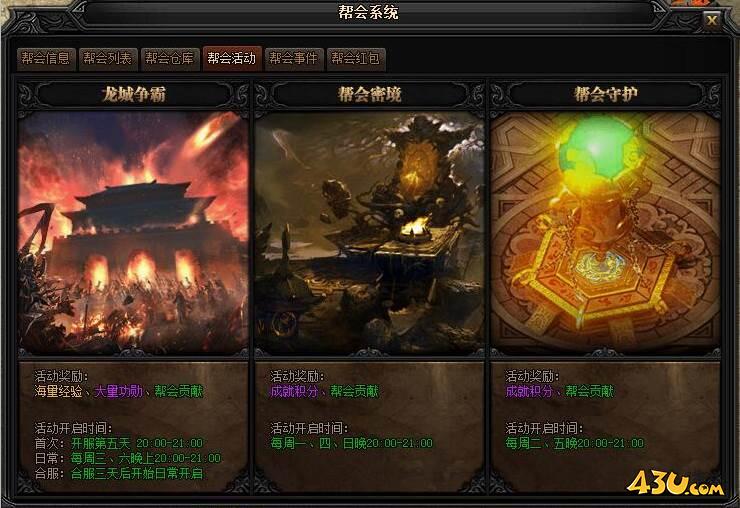Click the 帮会守护 title header
Screen dimensions: 740x508
tap(605, 94)
